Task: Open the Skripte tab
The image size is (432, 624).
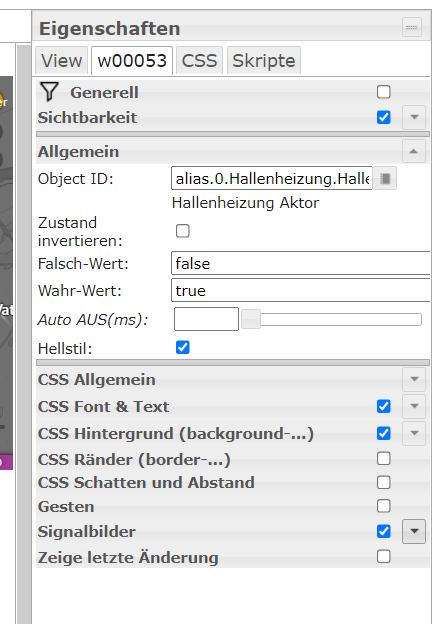Action: coord(264,61)
